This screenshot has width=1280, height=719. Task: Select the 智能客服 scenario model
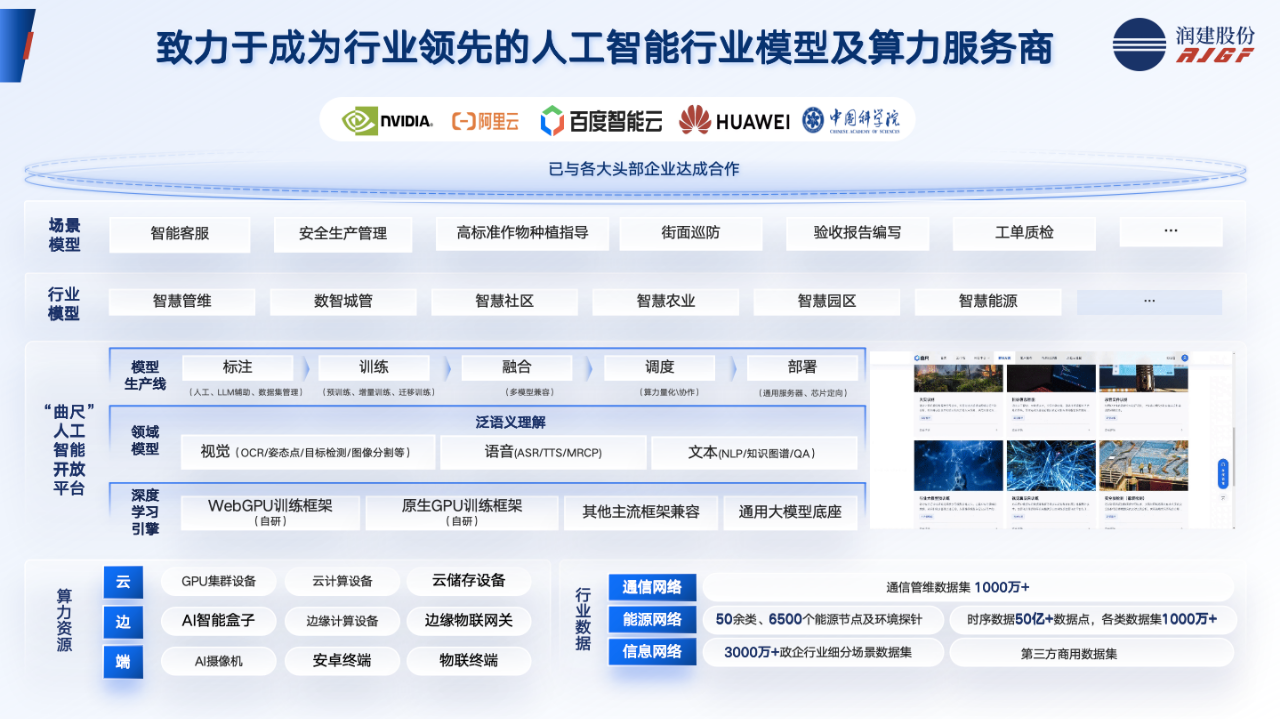(x=180, y=233)
